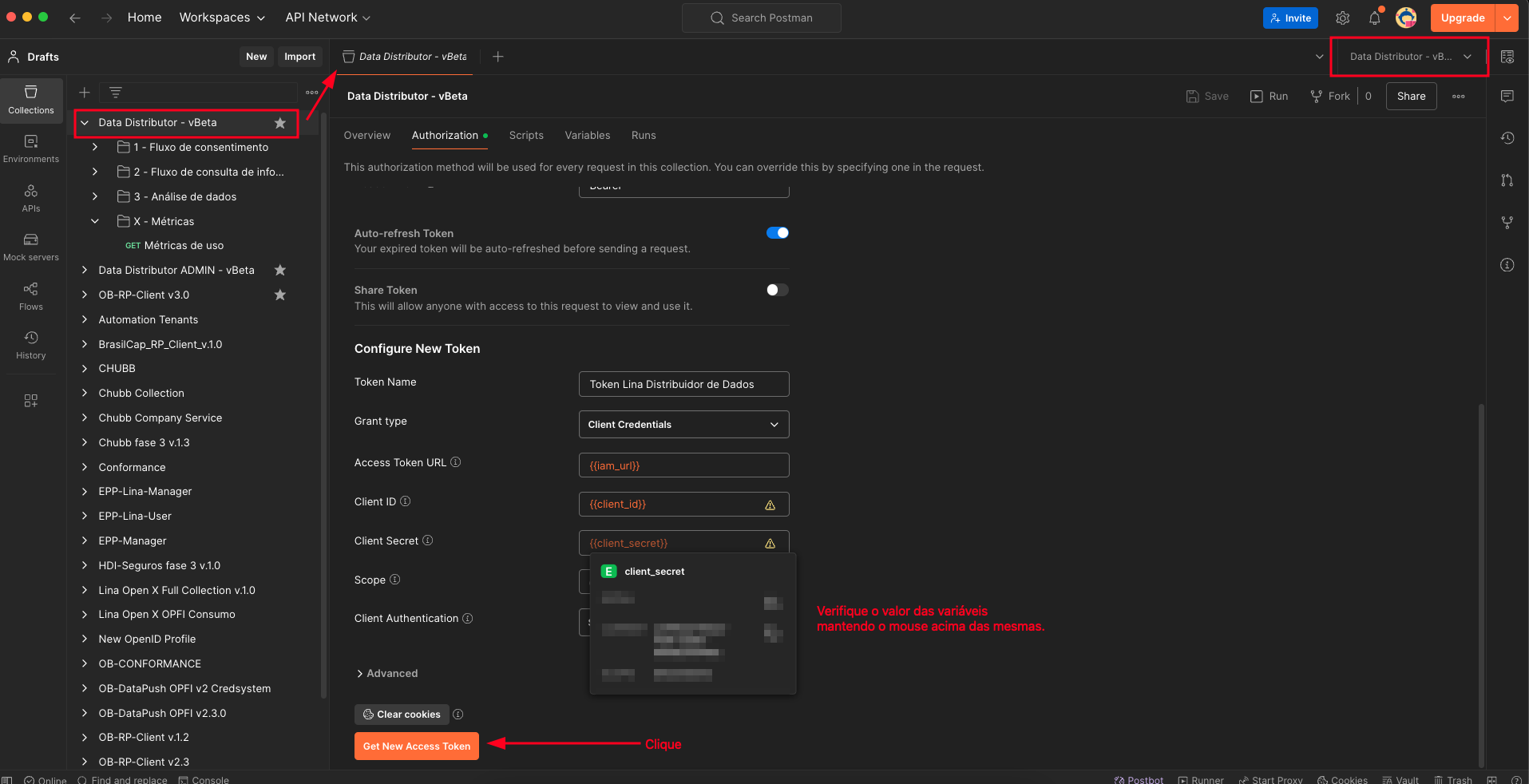Open the three-dot options above collections list
Screen dimensions: 1529x784
pyautogui.click(x=312, y=93)
